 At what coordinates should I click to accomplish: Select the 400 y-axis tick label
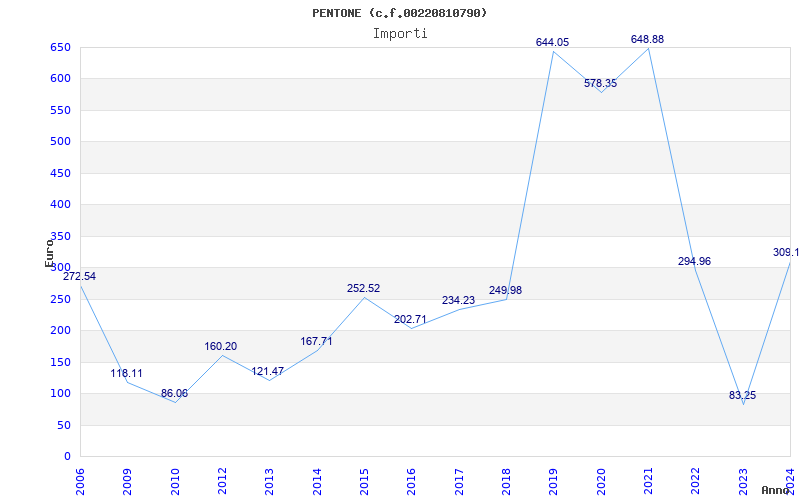click(x=60, y=205)
